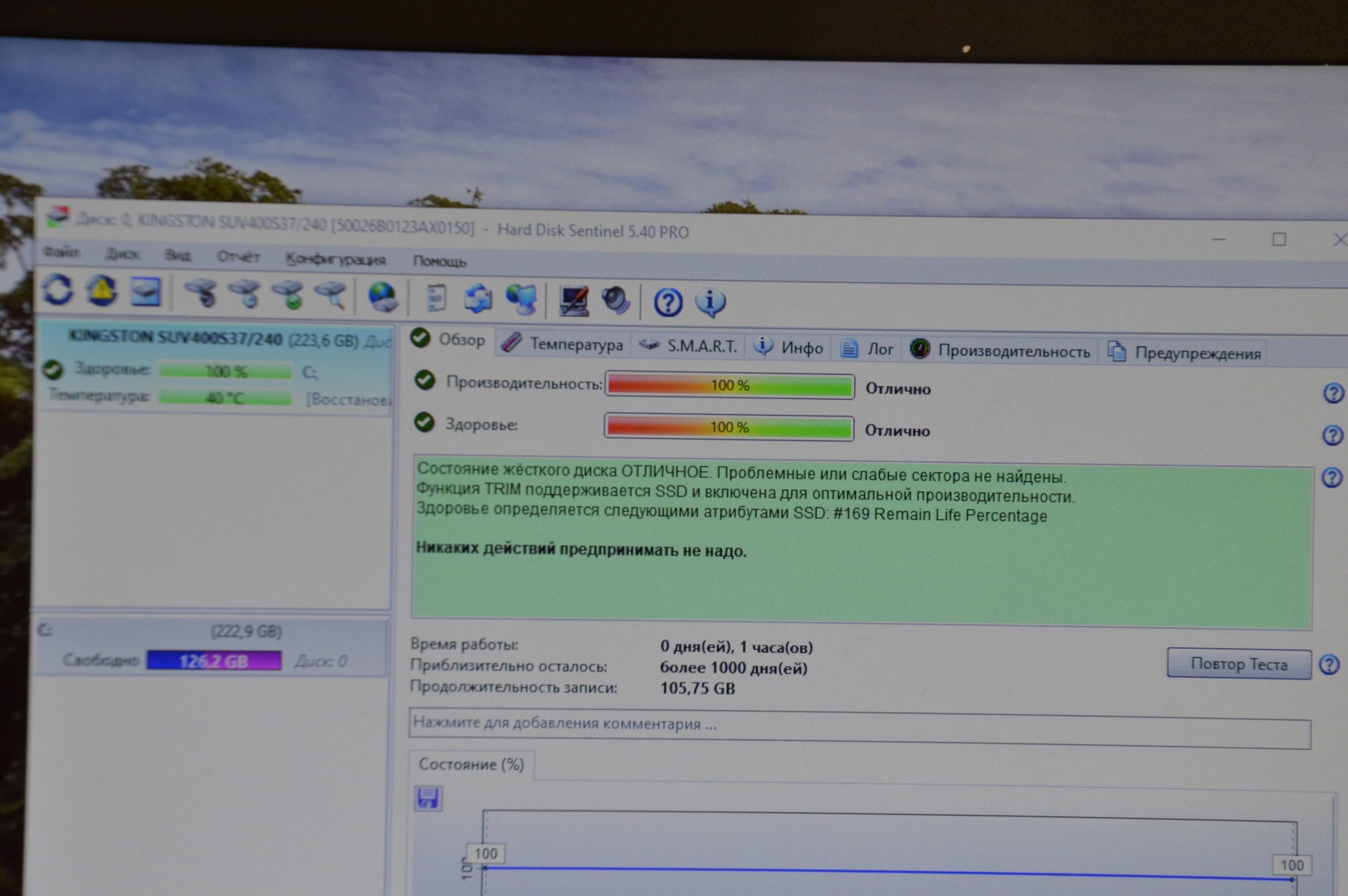Click help icon beside Повтор Теста button
The image size is (1348, 896).
click(x=1329, y=665)
